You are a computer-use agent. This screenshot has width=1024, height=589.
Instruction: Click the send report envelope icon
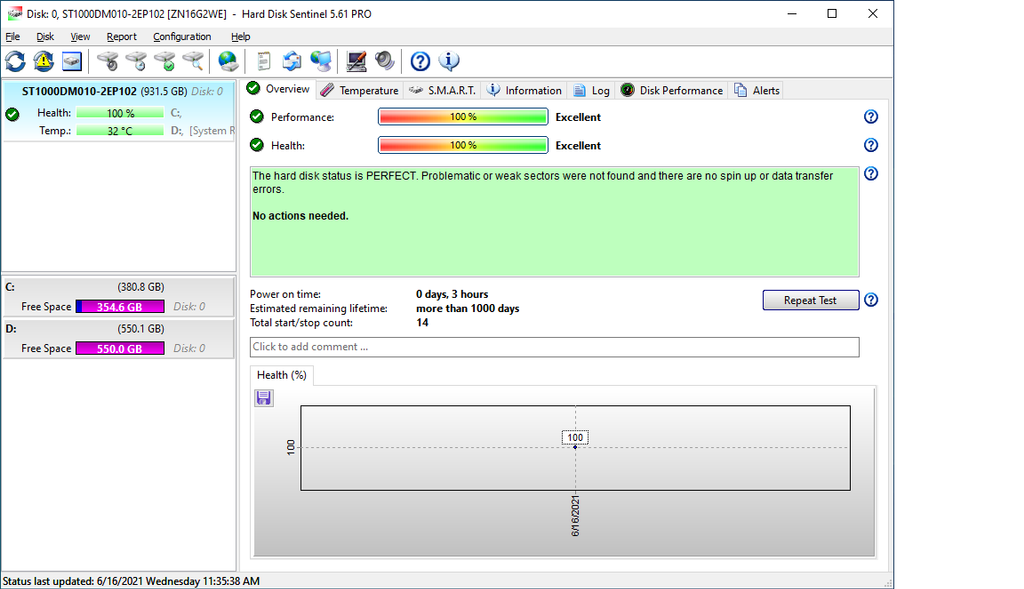pos(292,61)
